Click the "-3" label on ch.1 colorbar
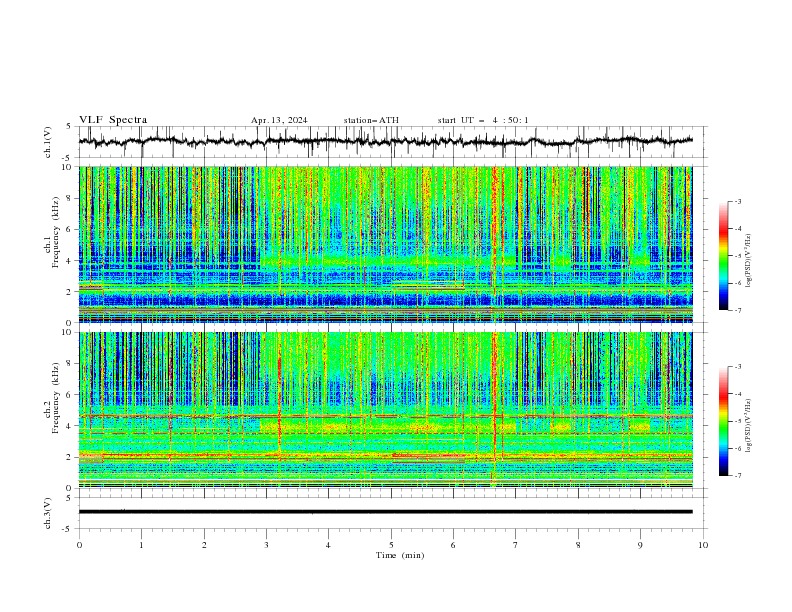 tap(738, 201)
